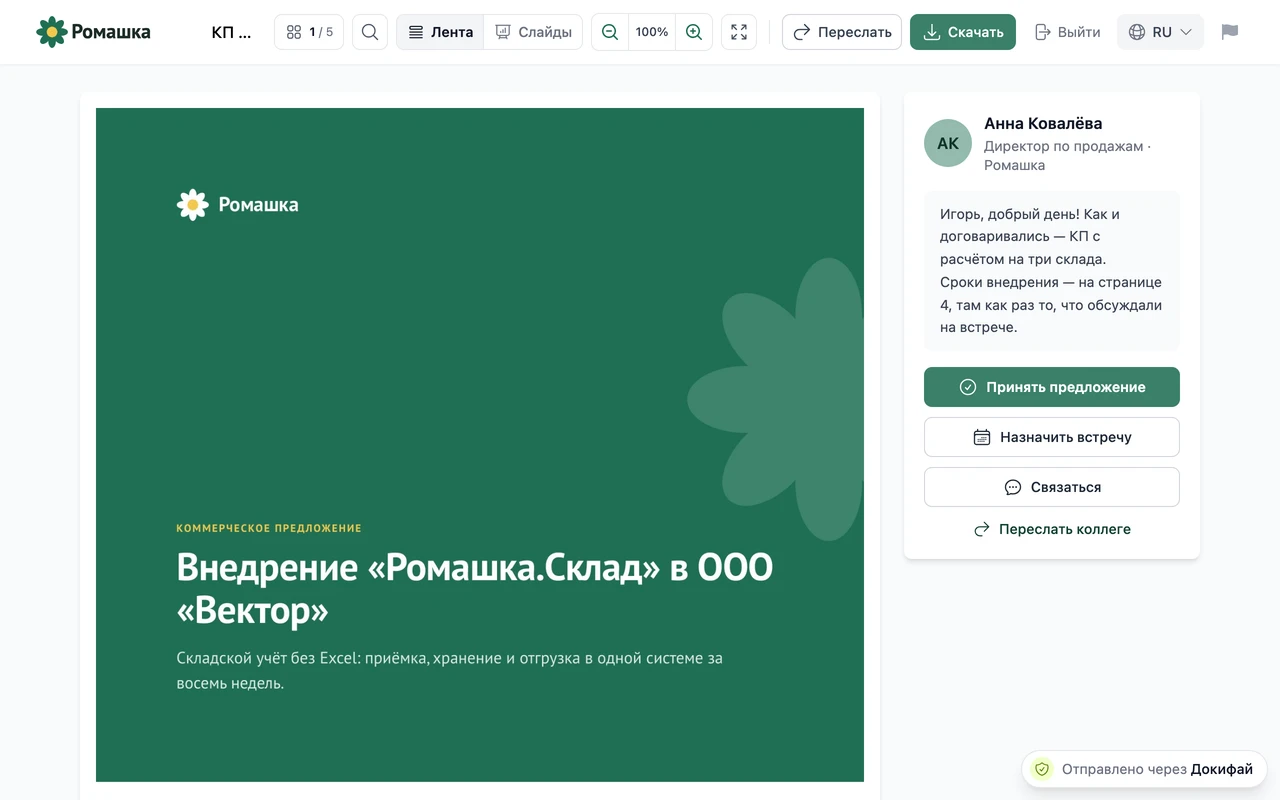Download the document with Скачать

point(963,32)
